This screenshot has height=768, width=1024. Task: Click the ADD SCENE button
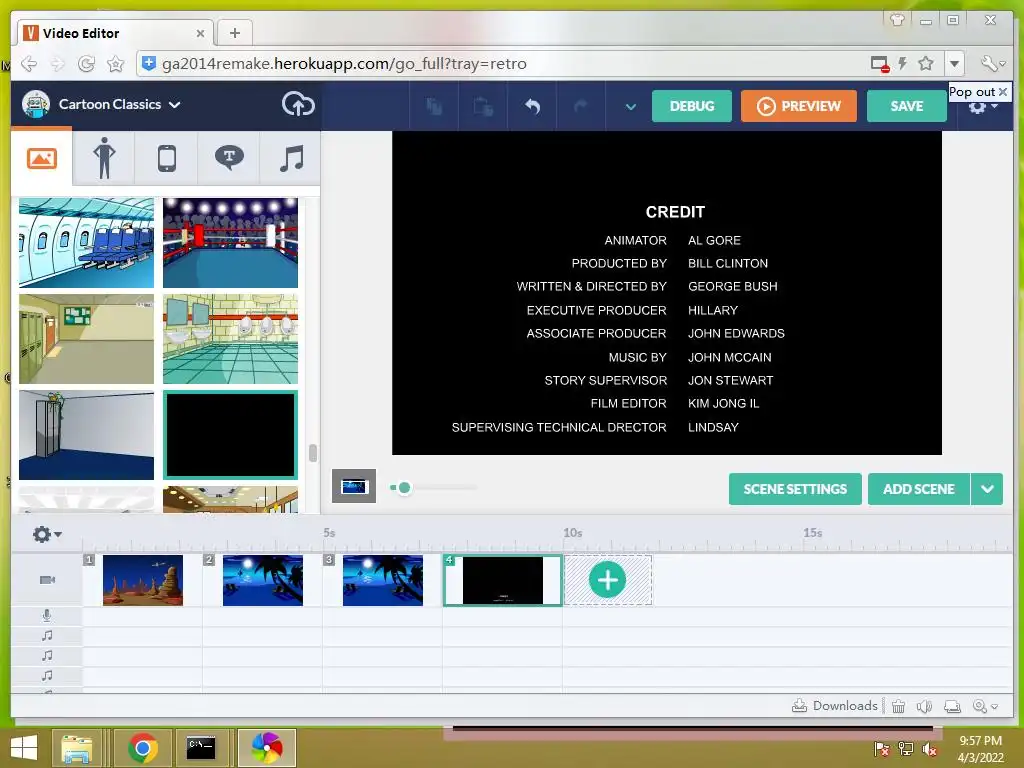(918, 489)
